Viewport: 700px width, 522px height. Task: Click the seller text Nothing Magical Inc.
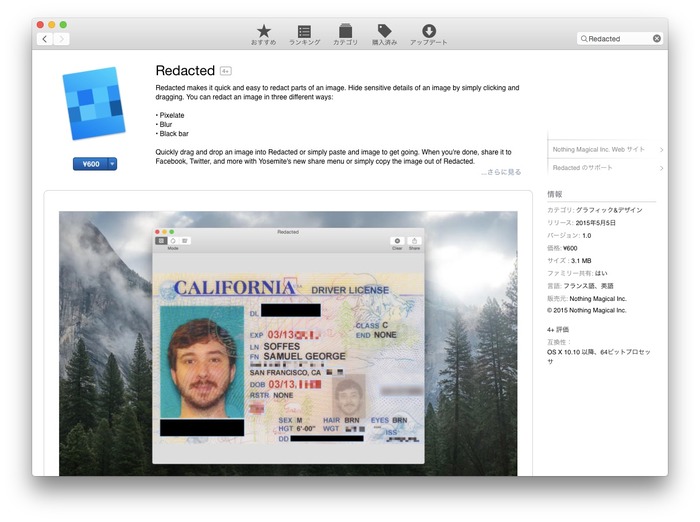click(598, 299)
